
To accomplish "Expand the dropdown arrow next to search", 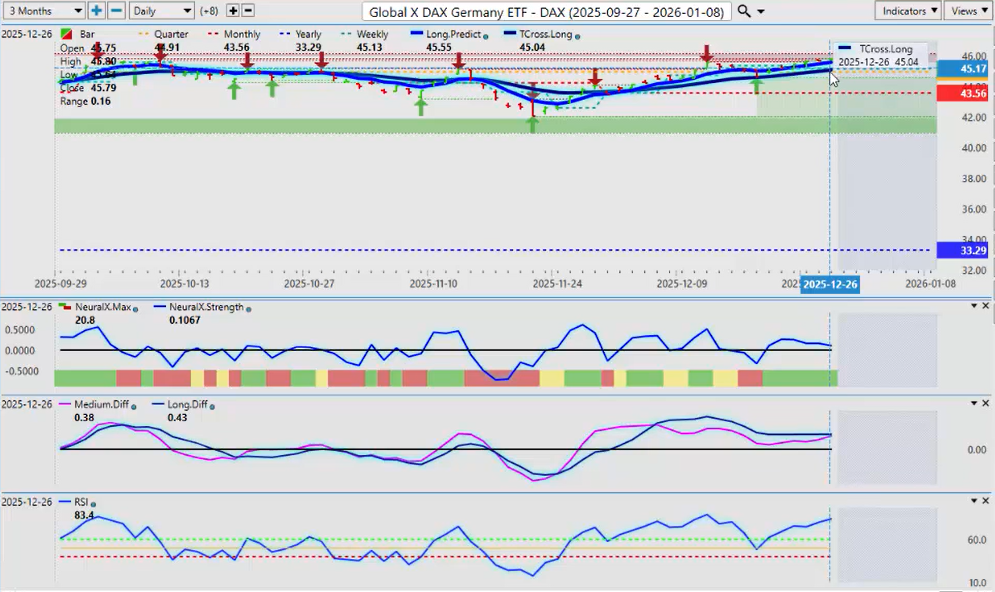I will click(x=762, y=11).
